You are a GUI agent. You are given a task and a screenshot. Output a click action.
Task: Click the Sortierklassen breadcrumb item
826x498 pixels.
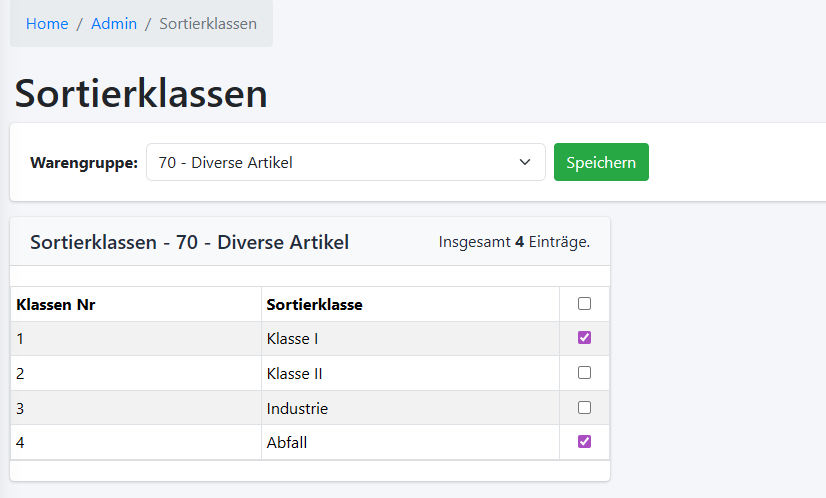[x=208, y=24]
